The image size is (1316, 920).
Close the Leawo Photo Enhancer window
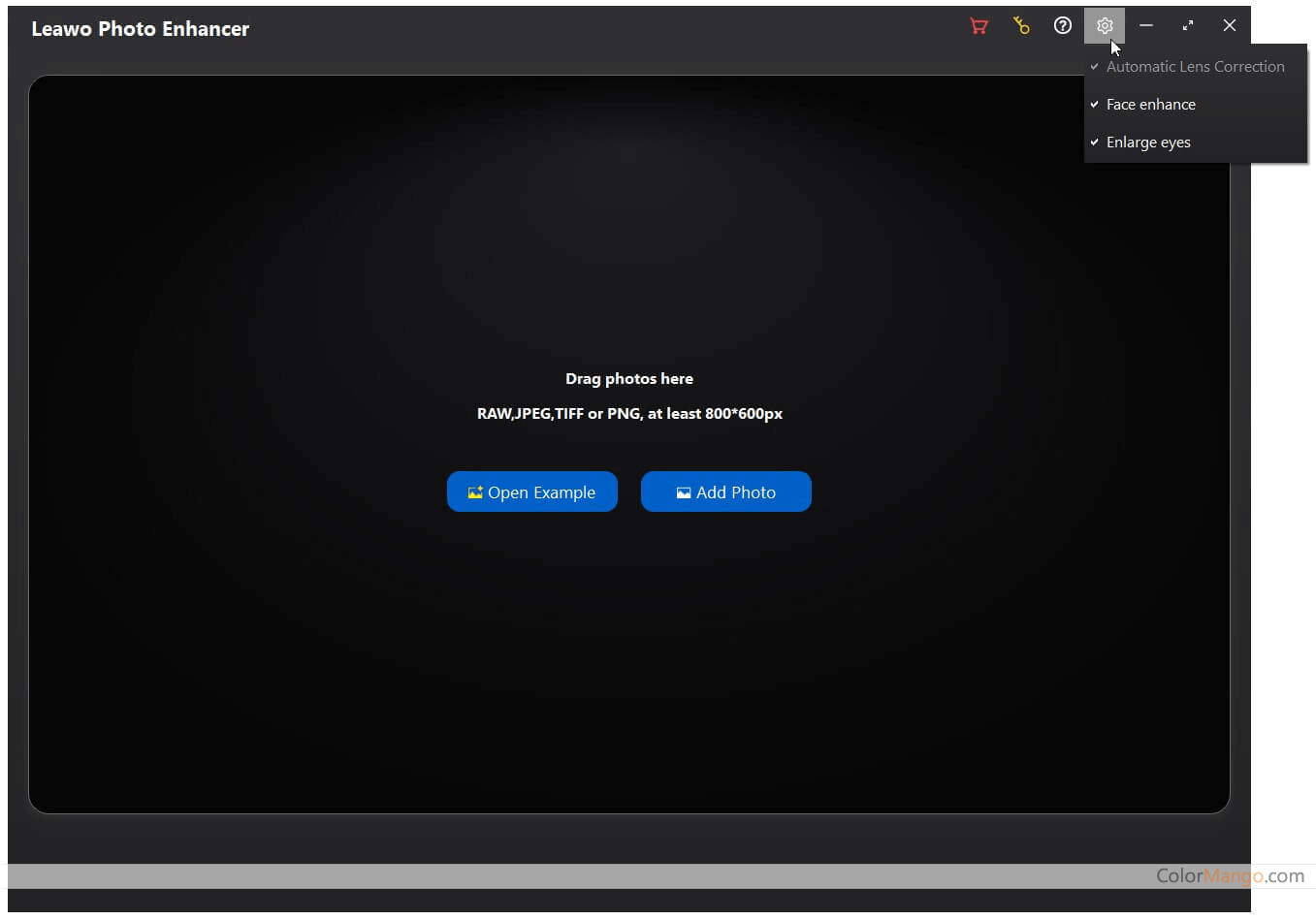pos(1230,26)
